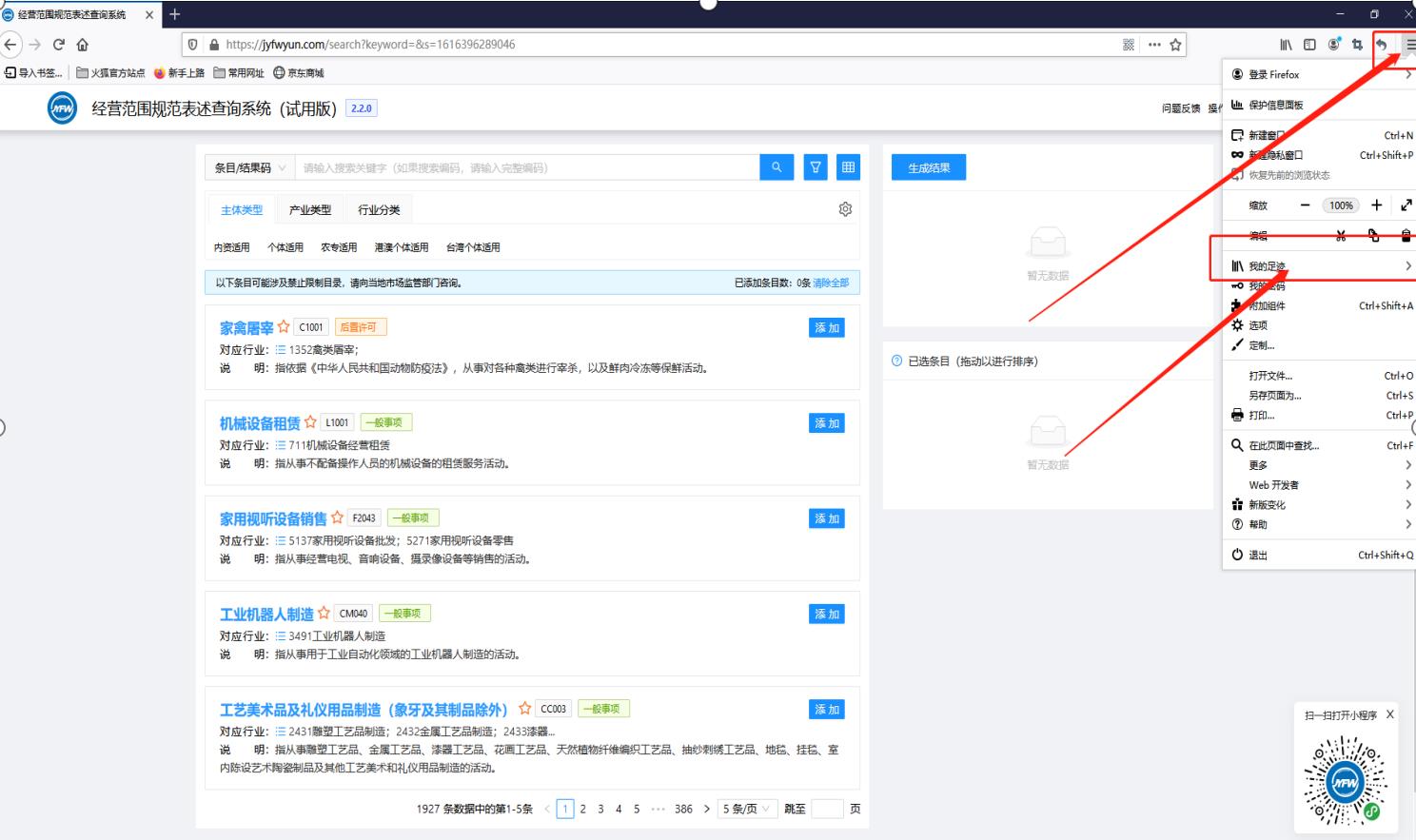Favorite 家禽屠宰 using its star icon
This screenshot has width=1416, height=840.
[x=284, y=327]
